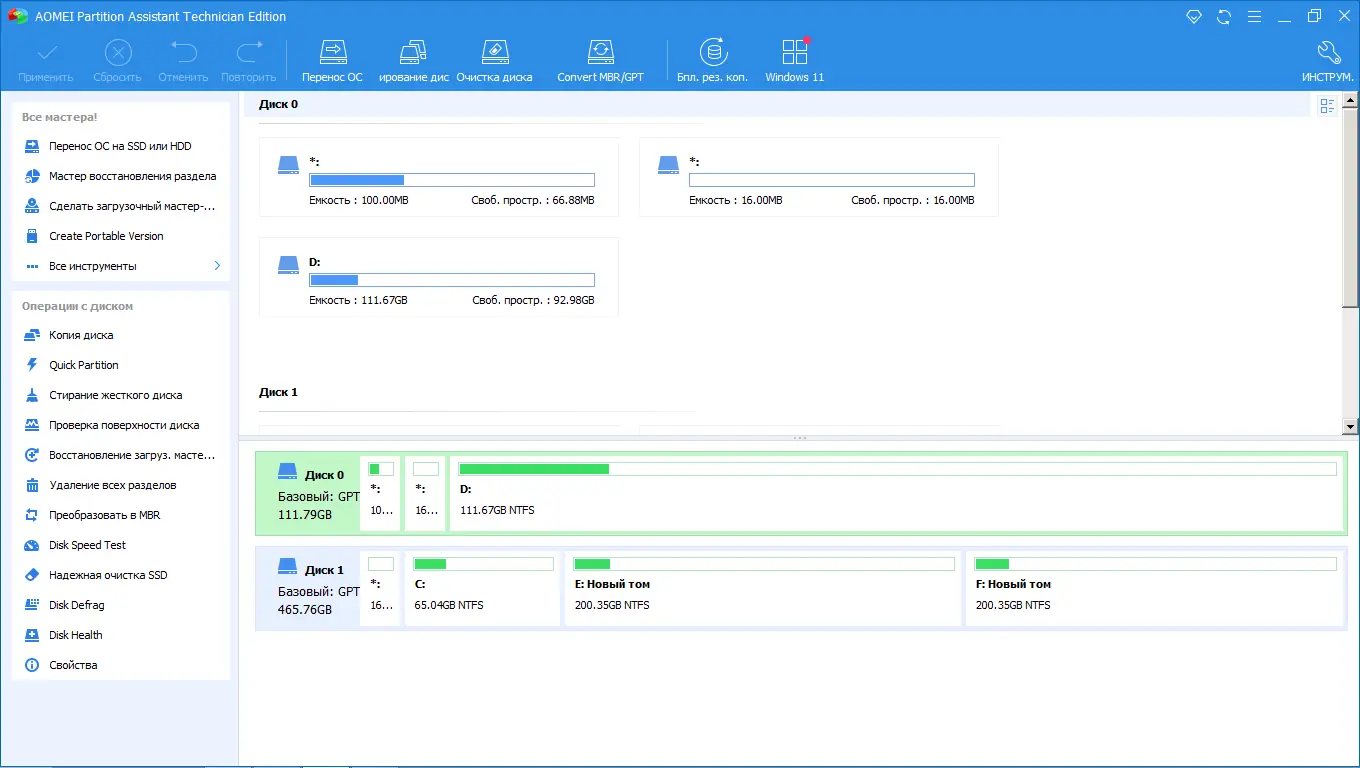
Task: Select Восстановление загруз. мастера option
Action: [121, 455]
